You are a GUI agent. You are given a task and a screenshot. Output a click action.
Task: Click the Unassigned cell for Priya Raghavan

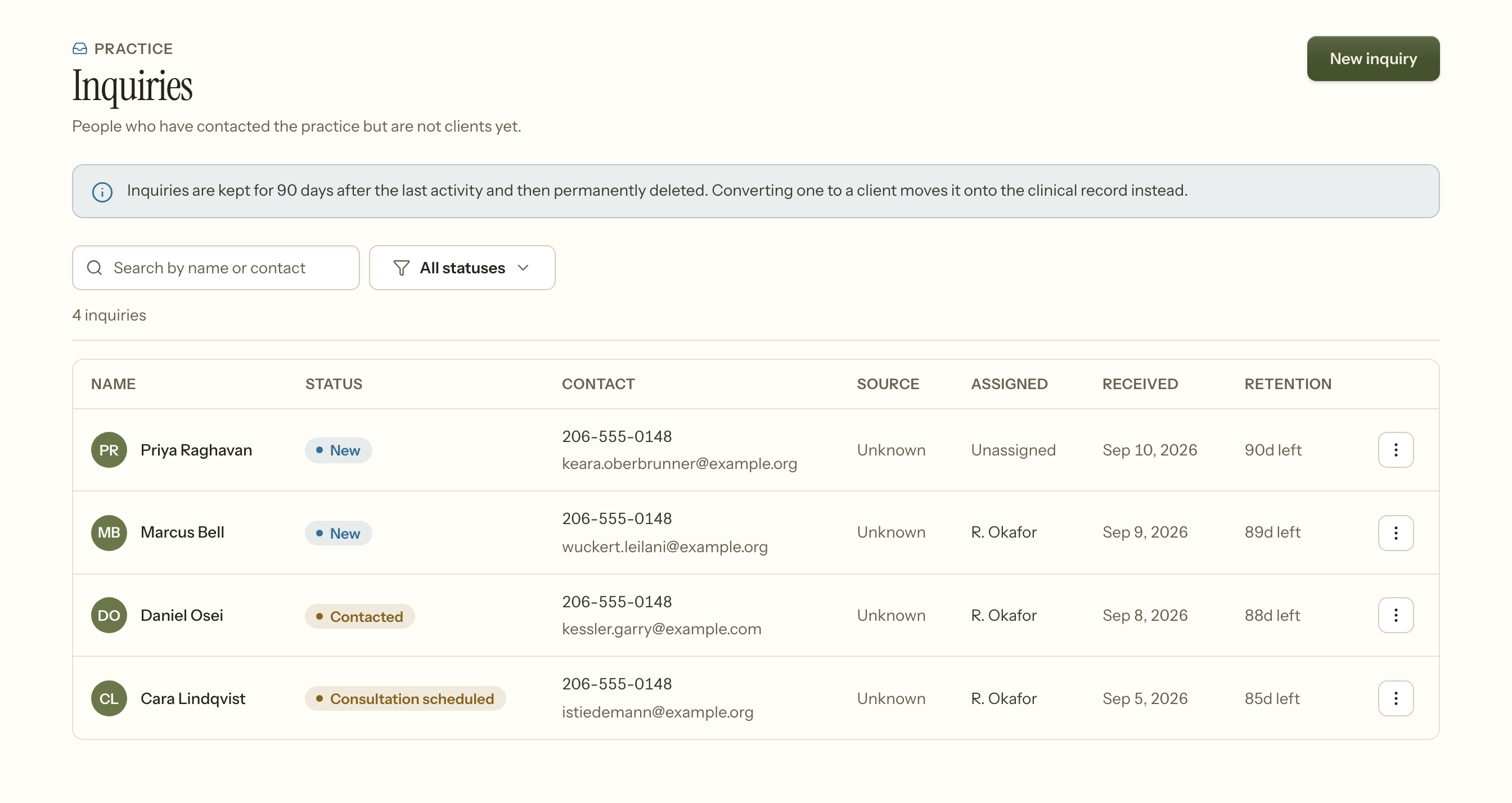[1013, 450]
